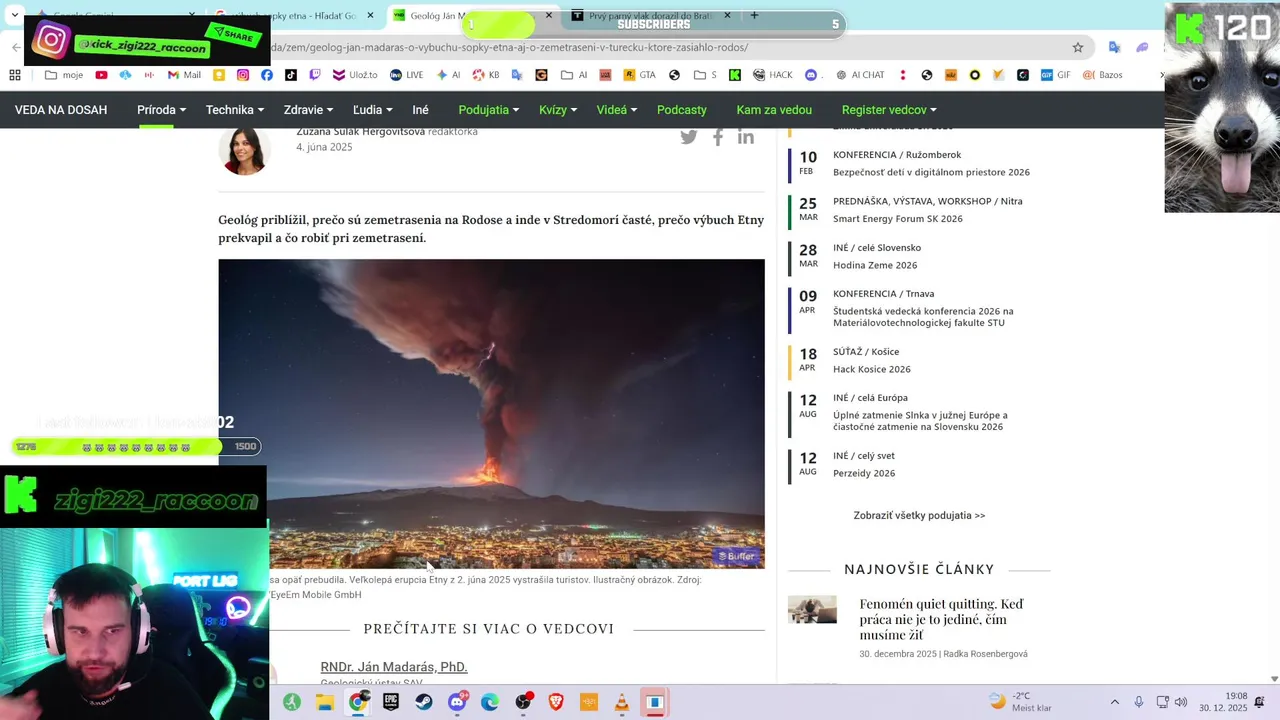1280x720 pixels.
Task: Open Epic Games launcher from the taskbar
Action: pos(391,702)
